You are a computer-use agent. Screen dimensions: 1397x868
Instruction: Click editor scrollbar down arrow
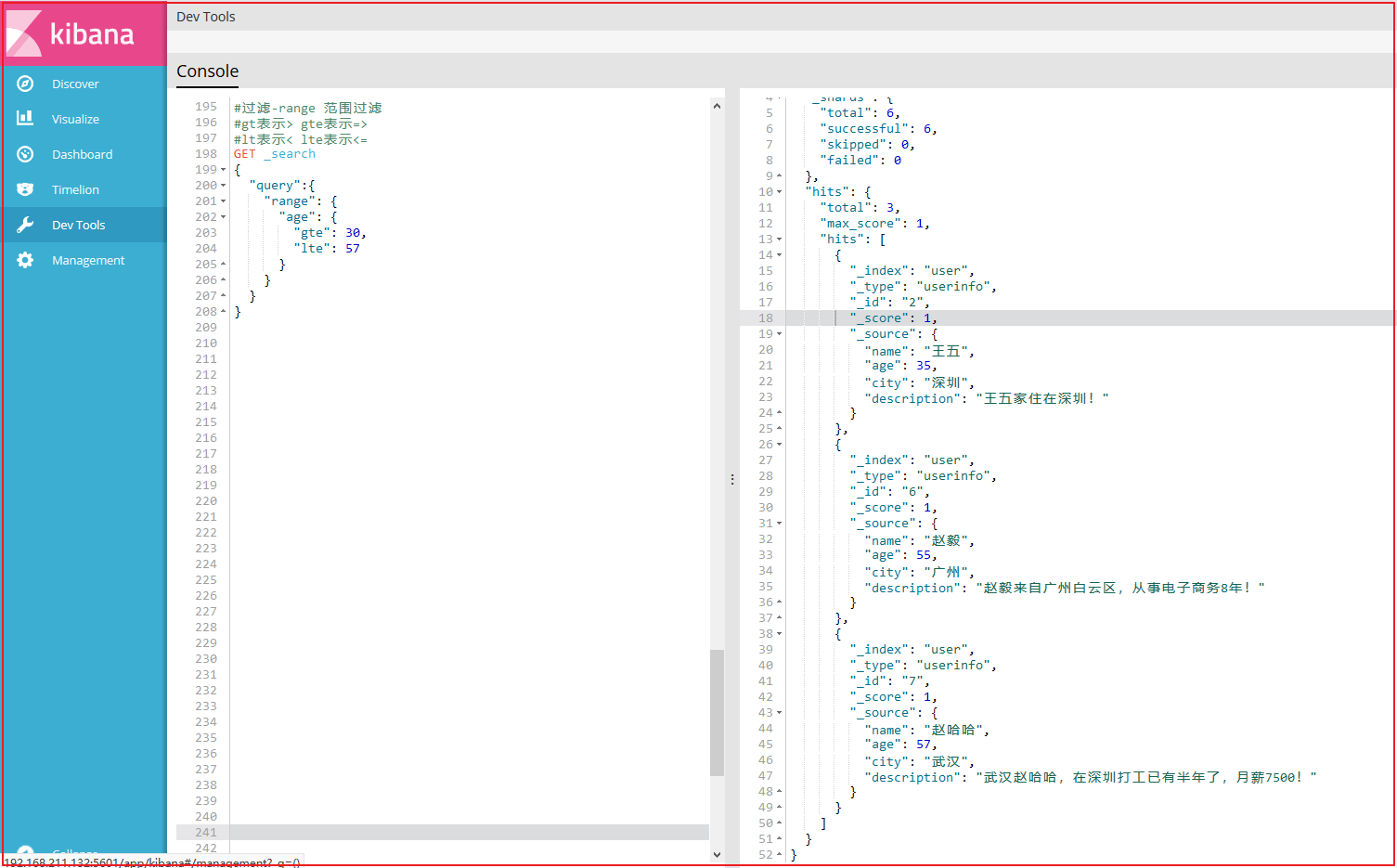[717, 854]
